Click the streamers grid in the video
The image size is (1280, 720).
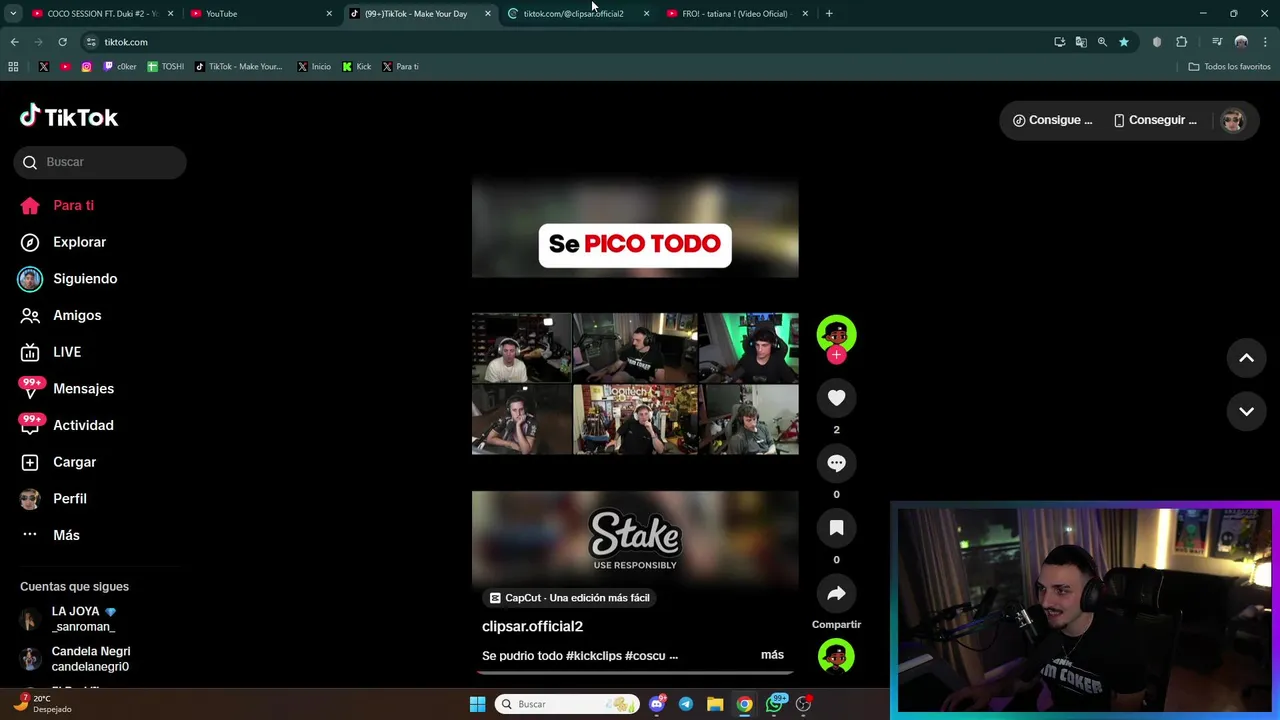click(635, 384)
